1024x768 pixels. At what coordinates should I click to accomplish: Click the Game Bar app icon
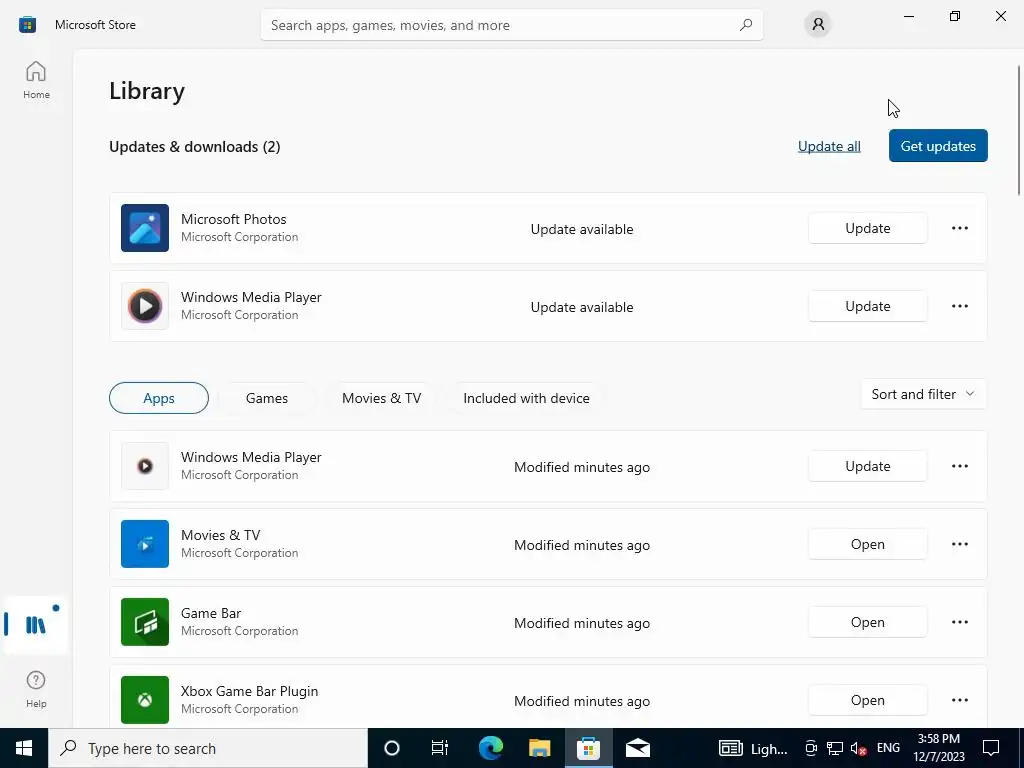point(145,622)
